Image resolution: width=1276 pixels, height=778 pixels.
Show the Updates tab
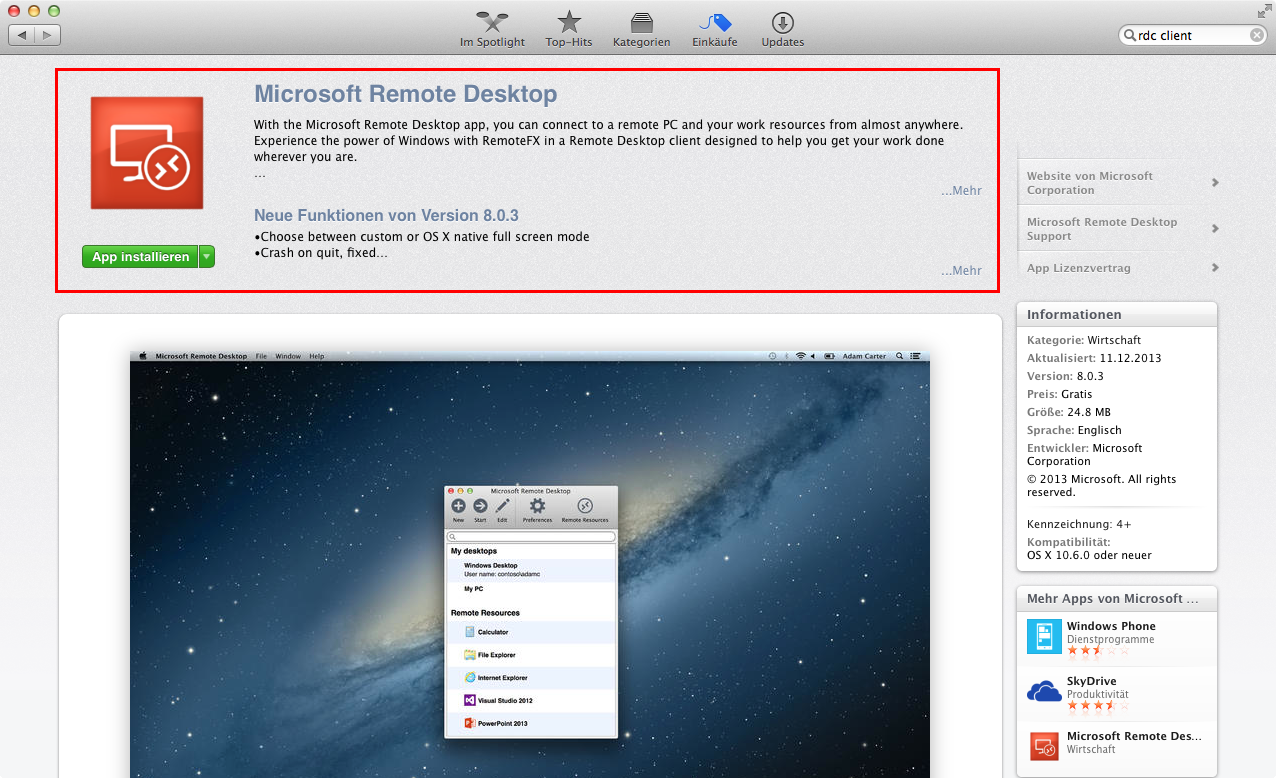(x=782, y=29)
